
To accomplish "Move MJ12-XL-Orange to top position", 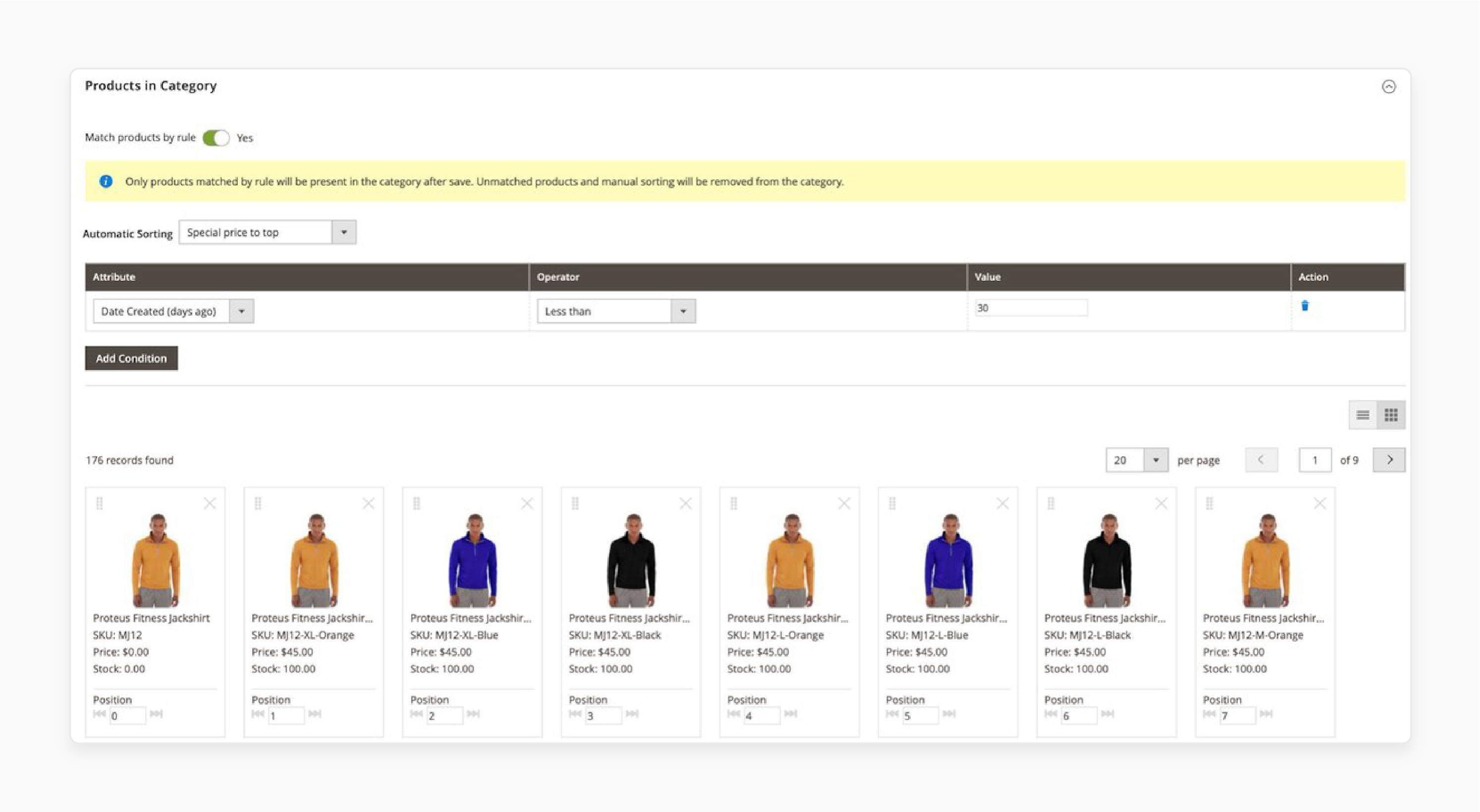I will (x=258, y=714).
